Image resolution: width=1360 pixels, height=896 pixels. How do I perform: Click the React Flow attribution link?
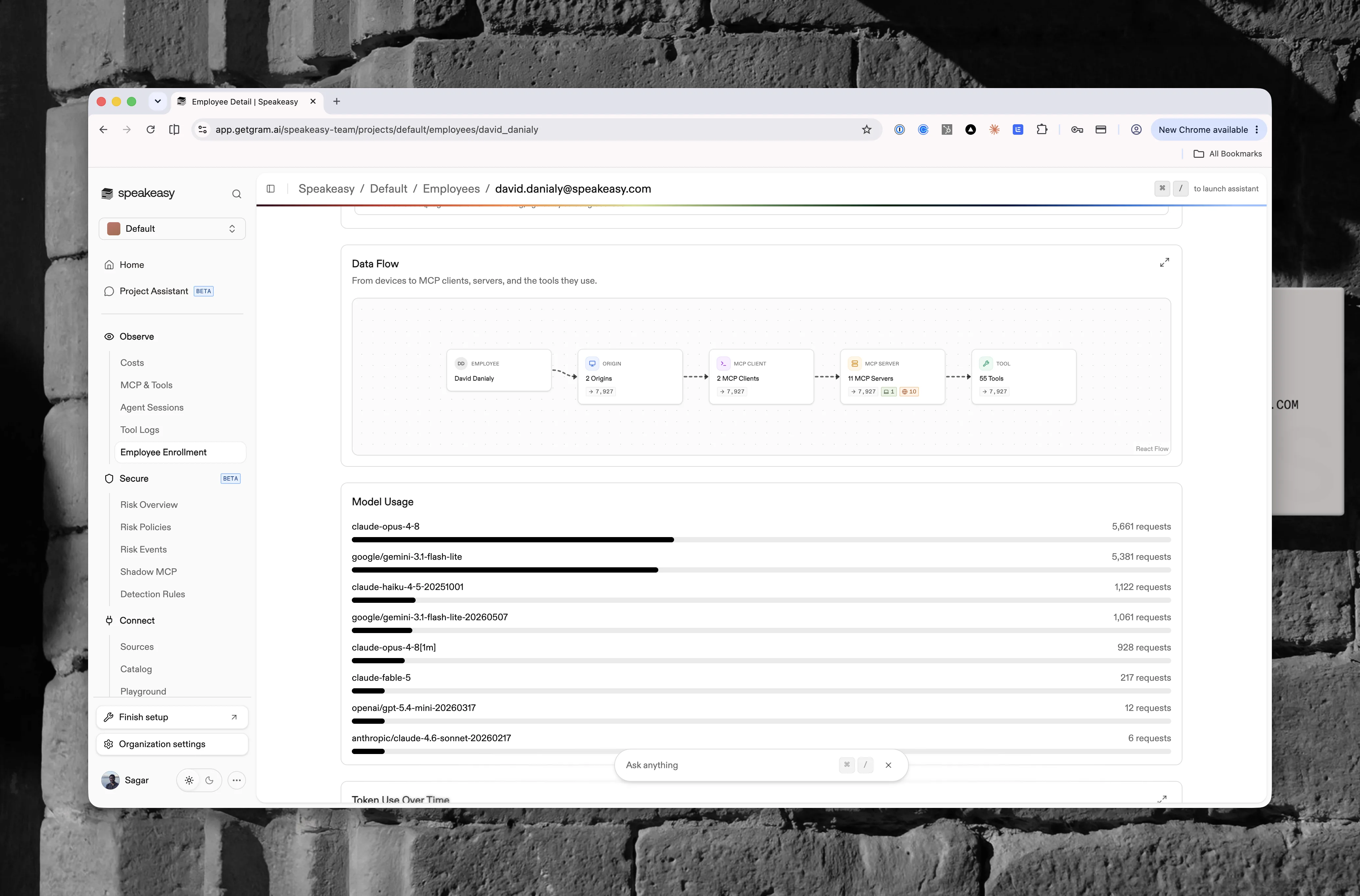(1151, 449)
